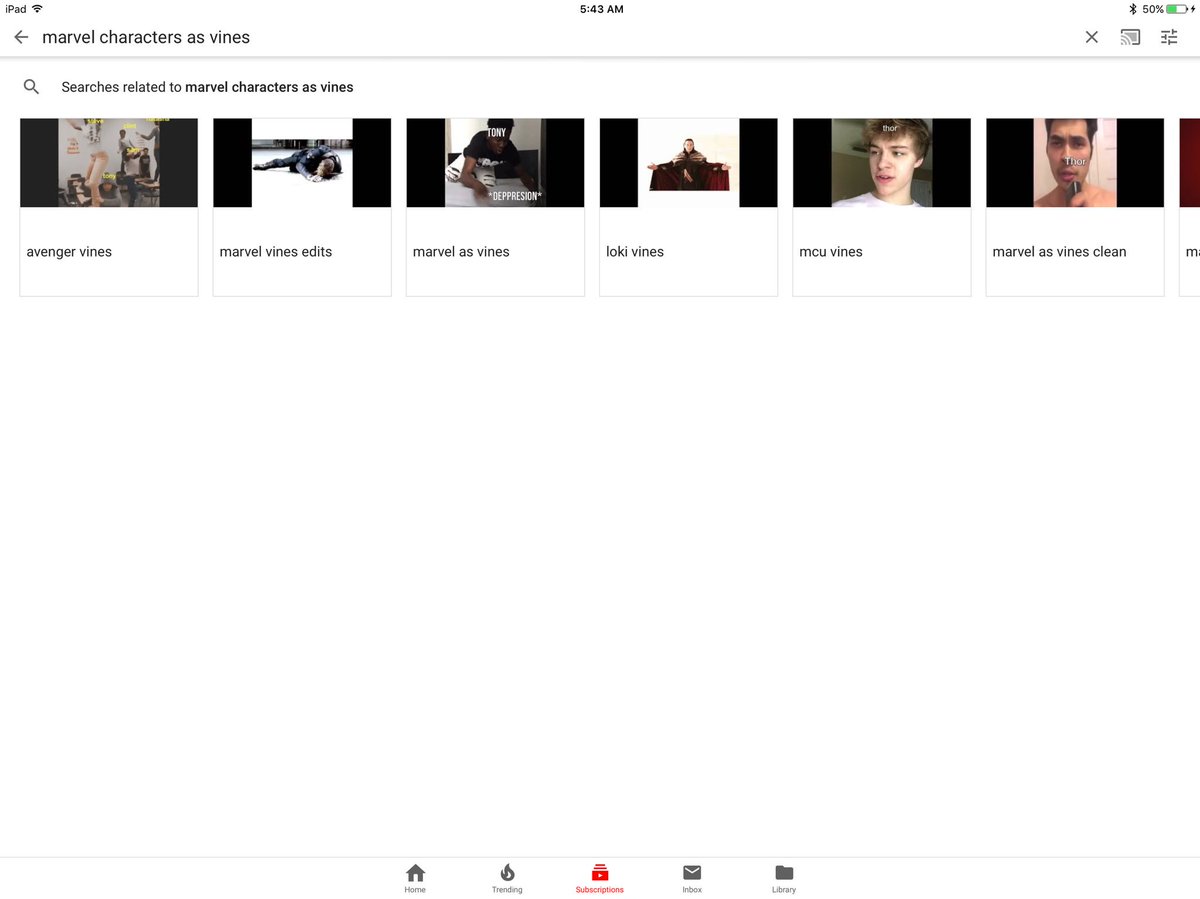Open loki vines thumbnail
The image size is (1200, 899).
click(x=688, y=163)
